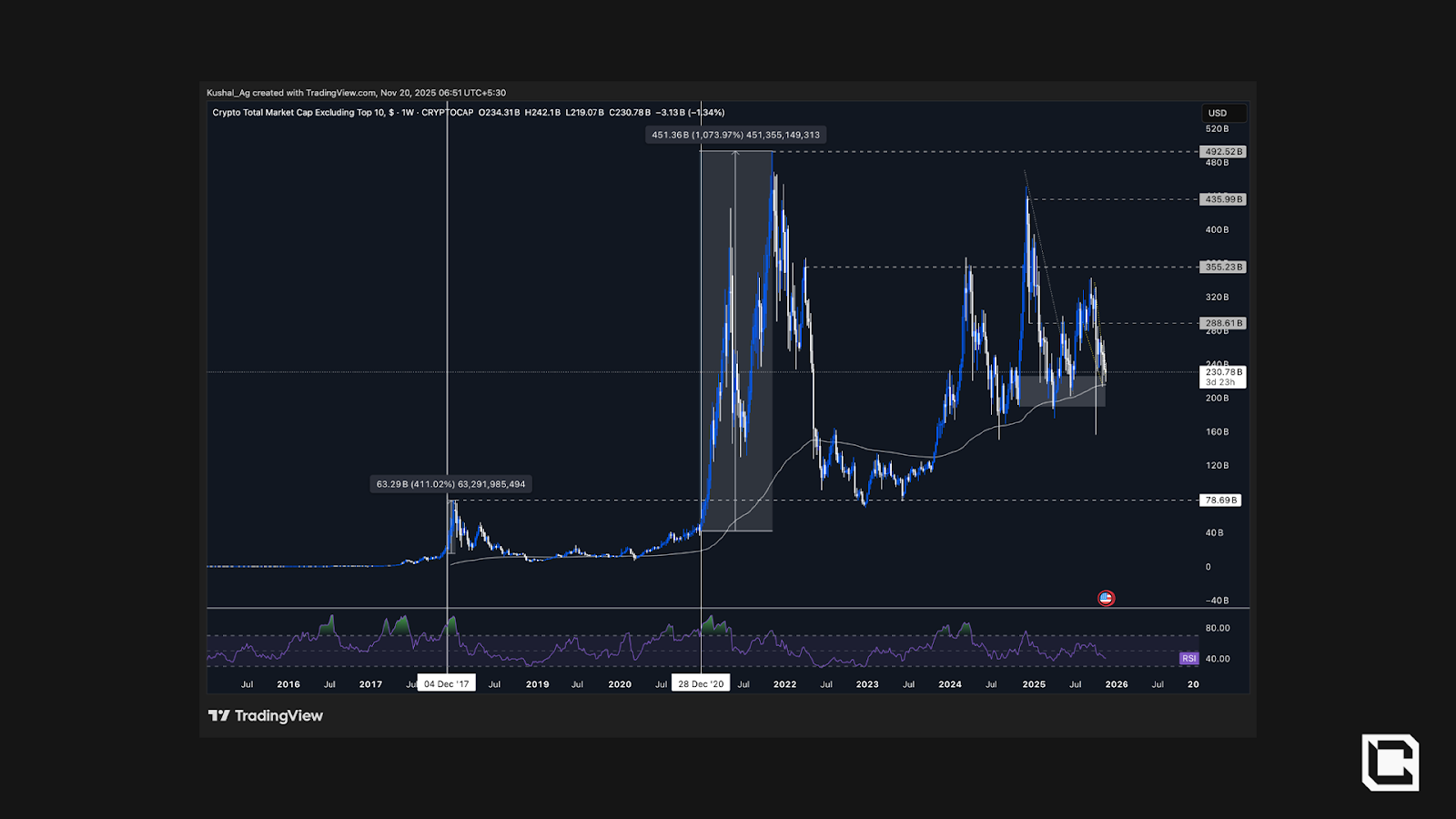Click the US flag economic event icon

[x=1106, y=598]
